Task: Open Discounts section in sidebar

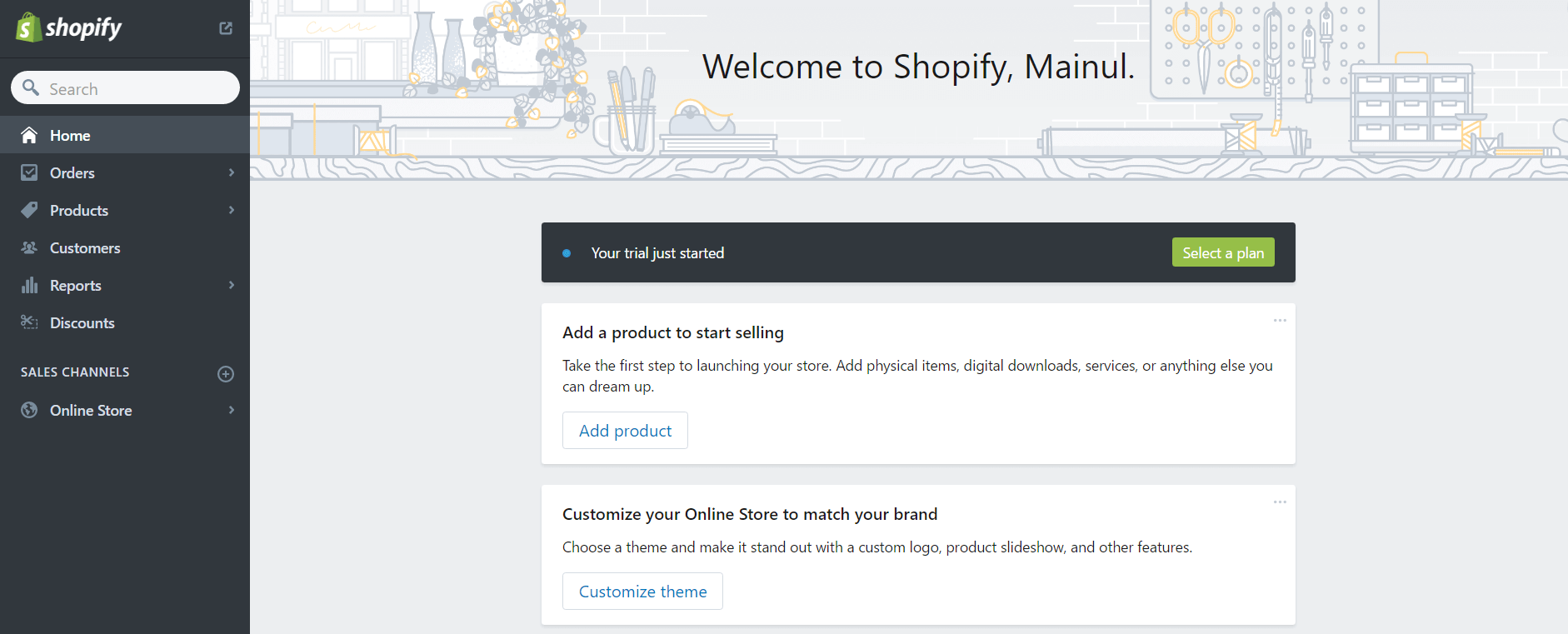Action: click(125, 322)
